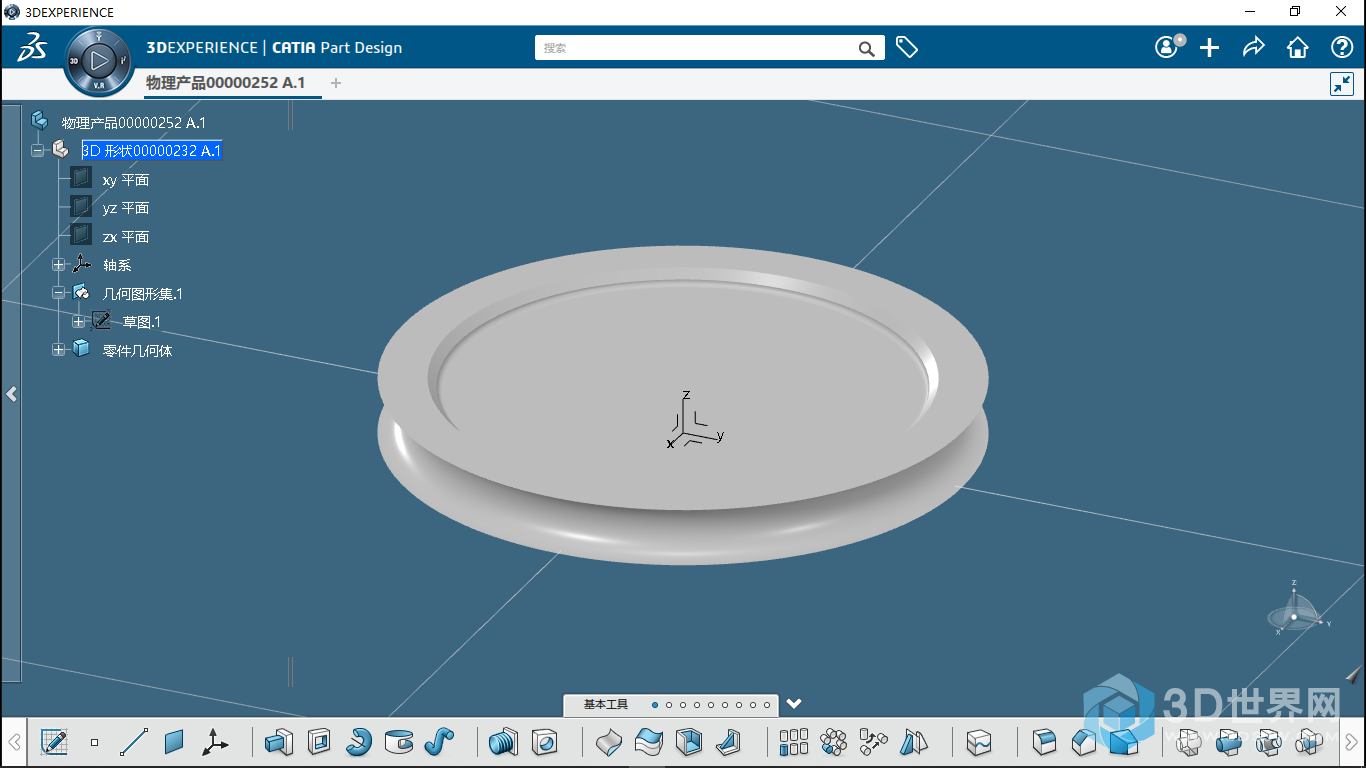Open the help question mark icon
This screenshot has width=1366, height=768.
click(x=1342, y=47)
